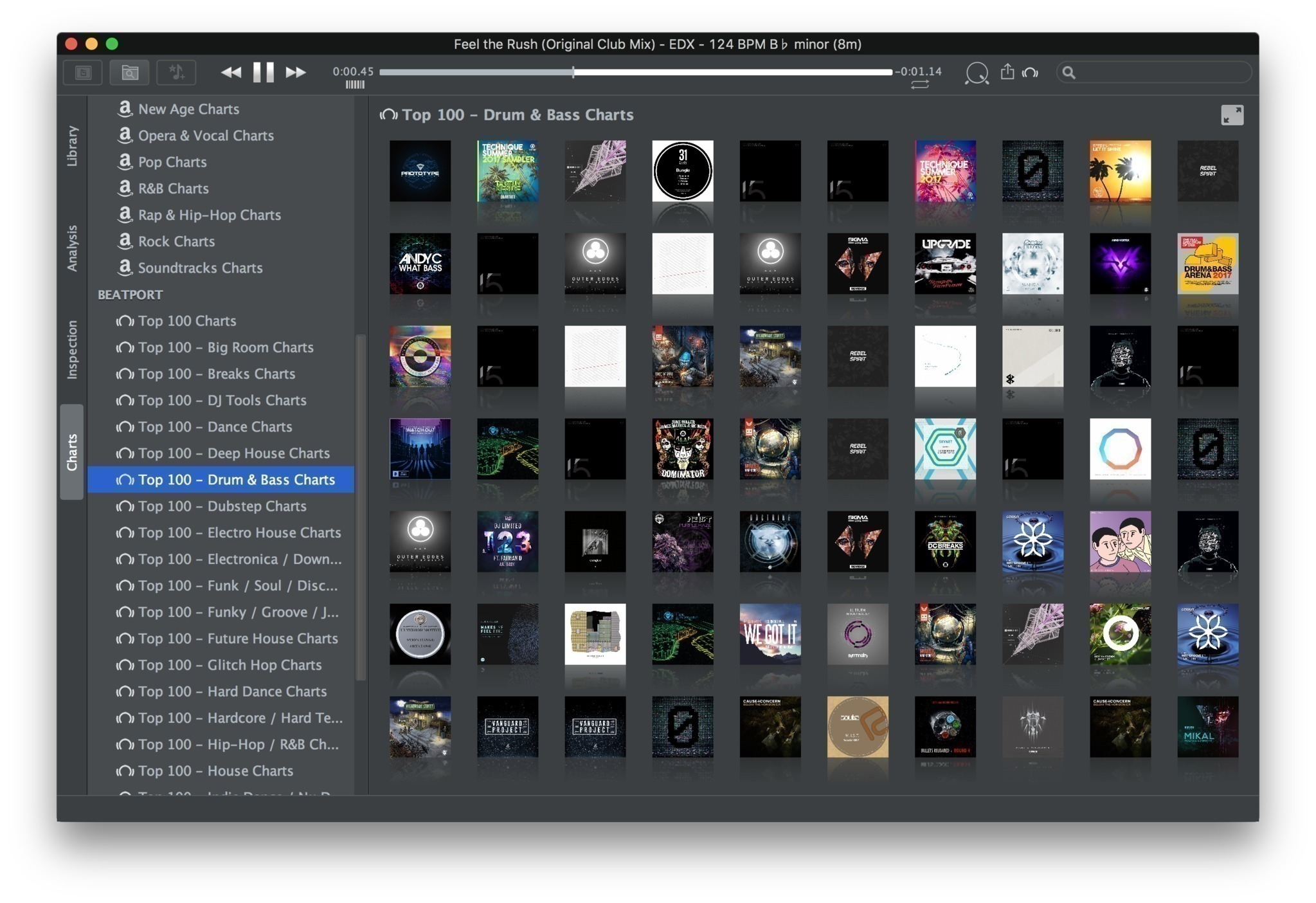This screenshot has width=1316, height=903.
Task: Toggle the leftmost artwork panel button
Action: [83, 72]
